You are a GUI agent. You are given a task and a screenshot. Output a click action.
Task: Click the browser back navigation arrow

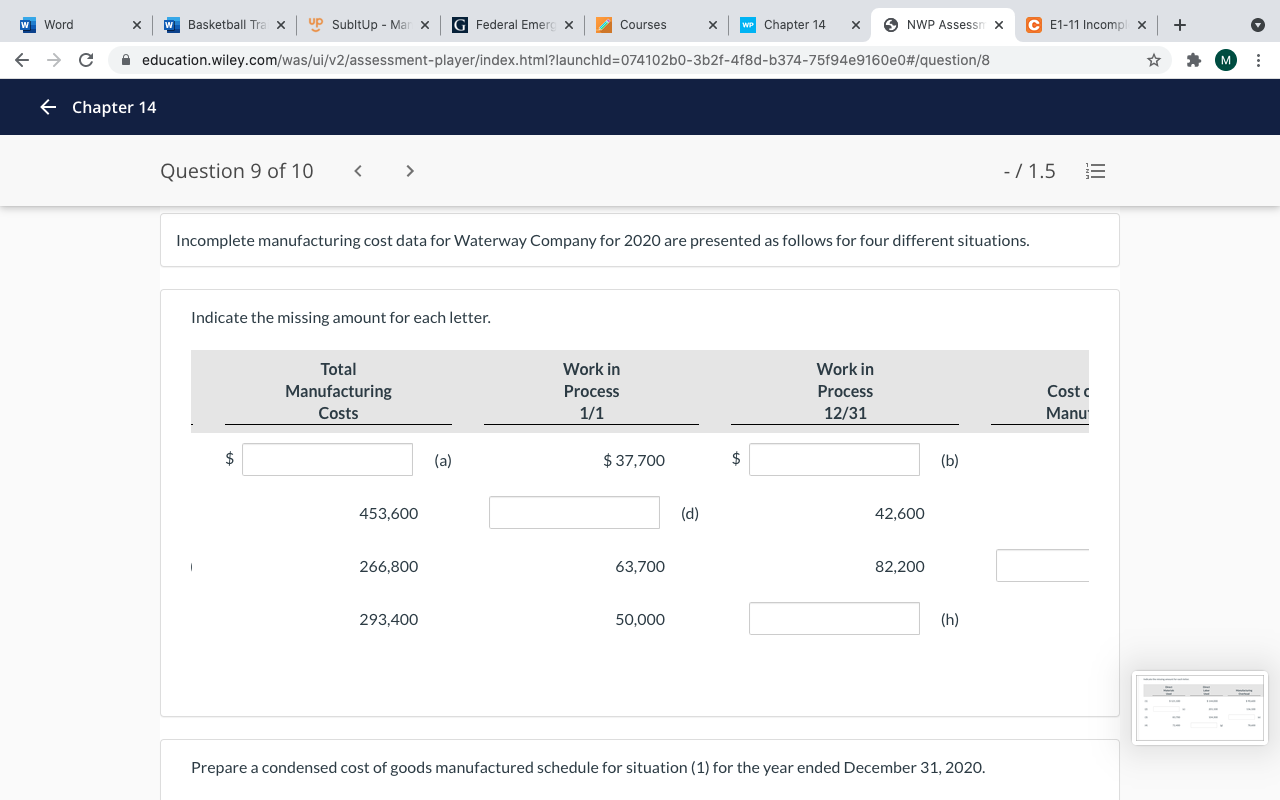(20, 59)
